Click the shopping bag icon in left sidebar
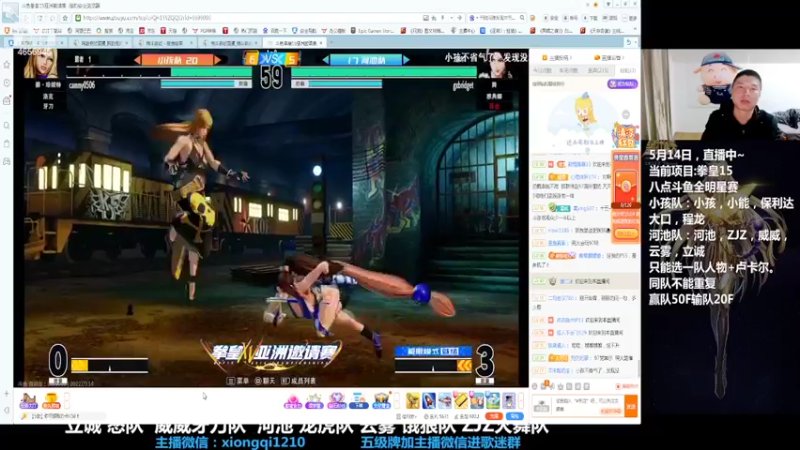800x450 pixels. click(7, 143)
